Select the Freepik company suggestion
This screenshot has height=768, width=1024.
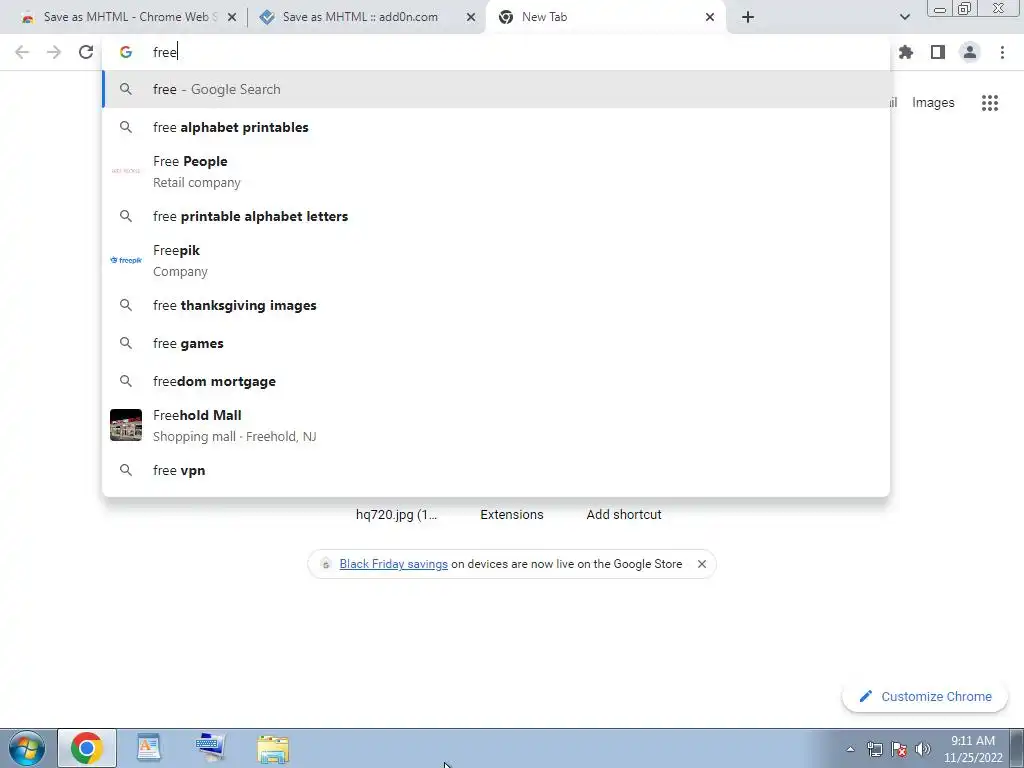pyautogui.click(x=496, y=261)
